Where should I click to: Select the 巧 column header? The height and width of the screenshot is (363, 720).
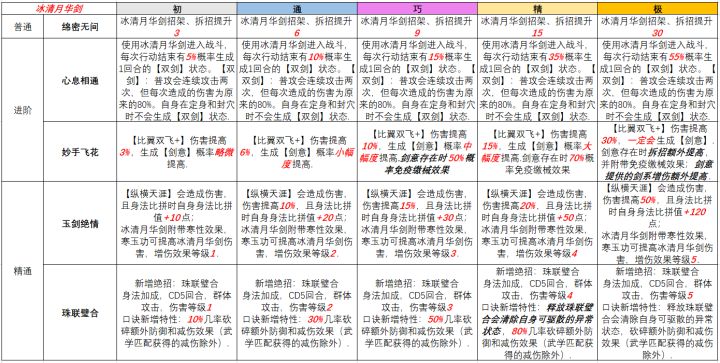click(417, 8)
